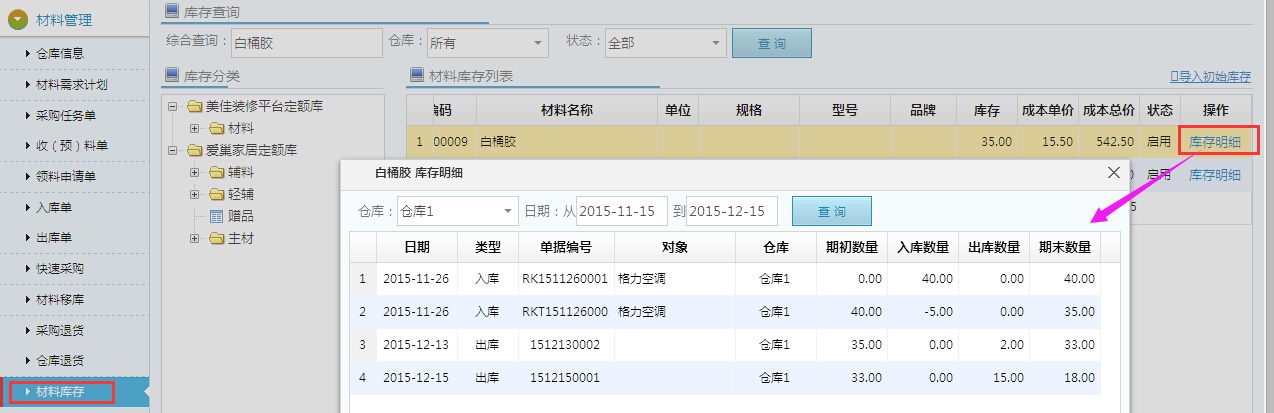This screenshot has height=413, width=1274.
Task: Select the 赠品 list icon in tree
Action: 216,216
